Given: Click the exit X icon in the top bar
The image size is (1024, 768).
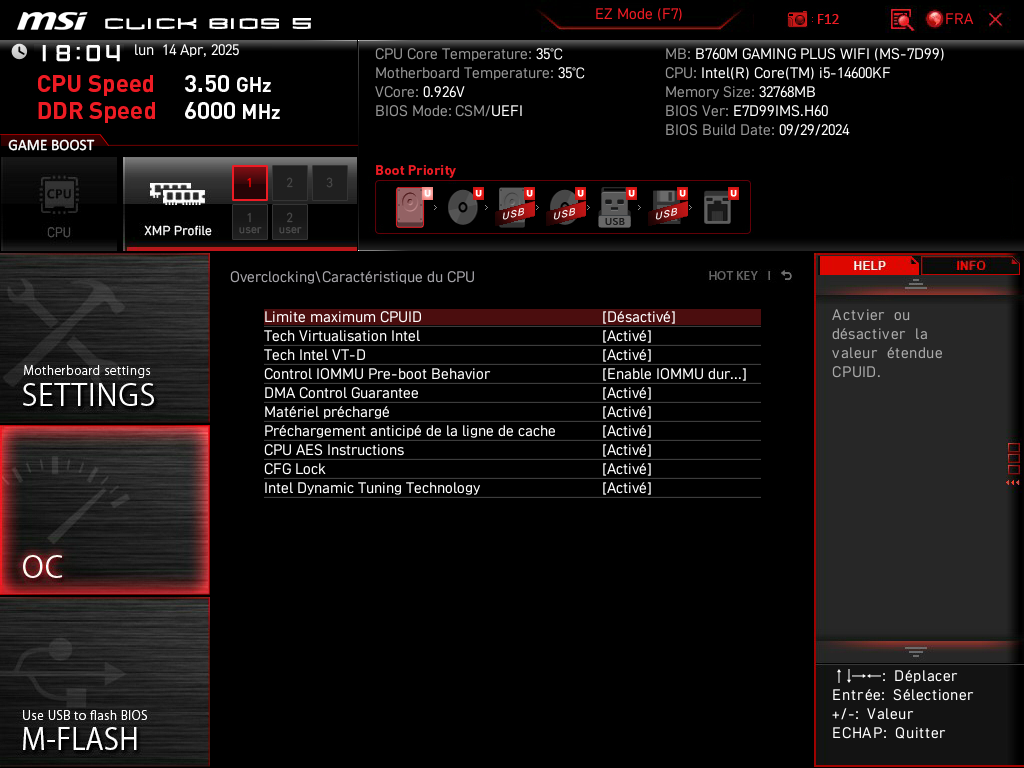Looking at the screenshot, I should [x=995, y=20].
